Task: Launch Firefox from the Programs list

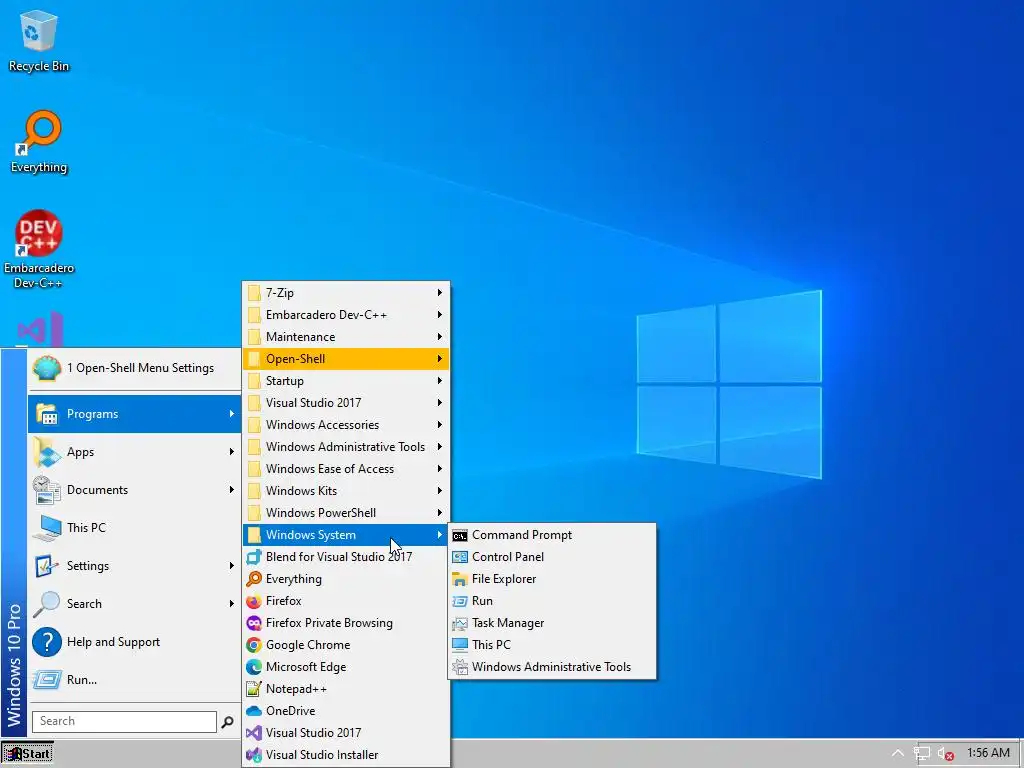Action: click(346, 601)
